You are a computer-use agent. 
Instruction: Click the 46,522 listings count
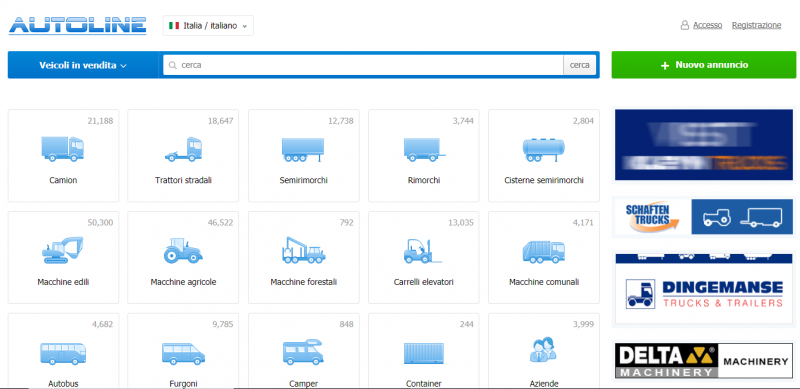pyautogui.click(x=220, y=223)
